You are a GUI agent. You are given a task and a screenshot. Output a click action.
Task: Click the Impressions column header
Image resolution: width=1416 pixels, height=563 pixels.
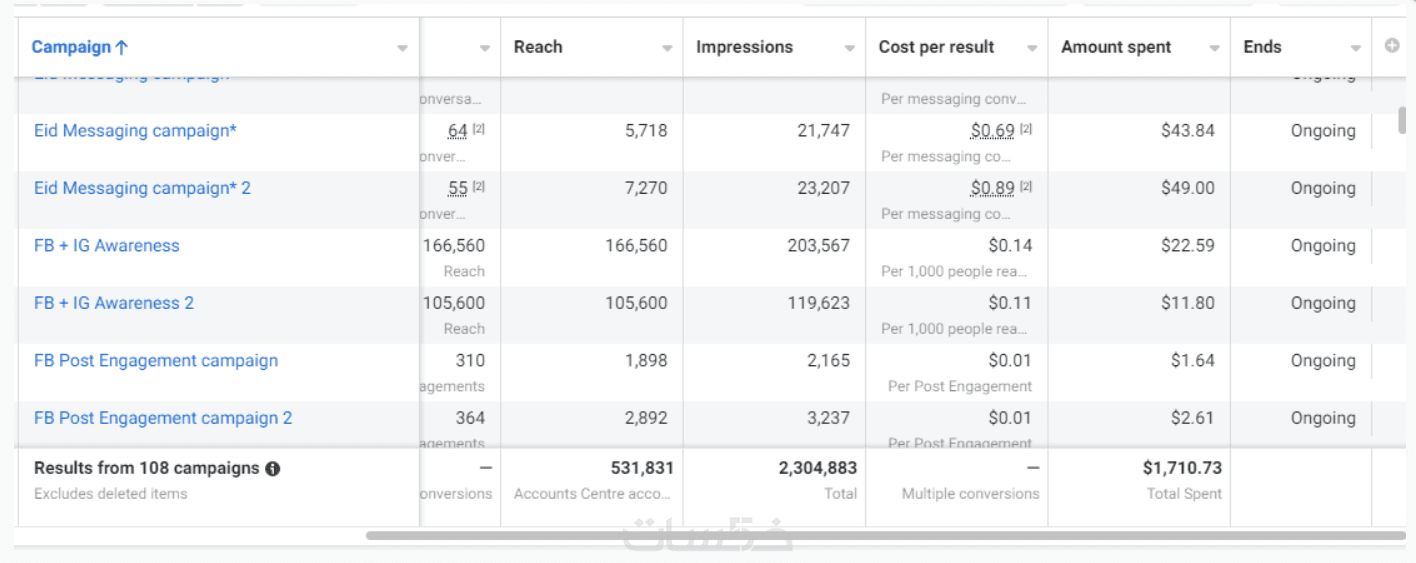[x=744, y=47]
